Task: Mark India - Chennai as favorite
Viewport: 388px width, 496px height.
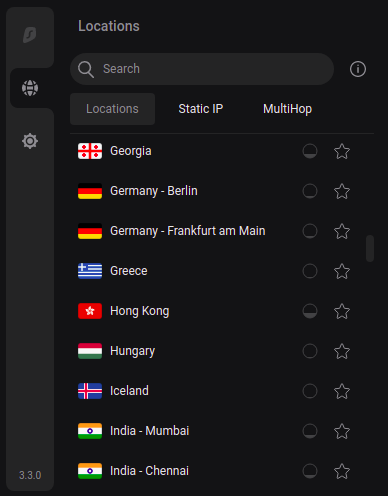Action: click(342, 471)
